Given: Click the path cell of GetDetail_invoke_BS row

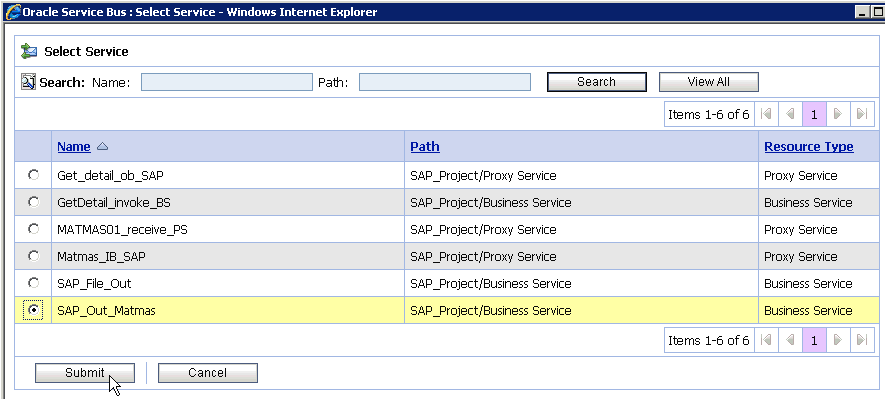Looking at the screenshot, I should coord(581,203).
